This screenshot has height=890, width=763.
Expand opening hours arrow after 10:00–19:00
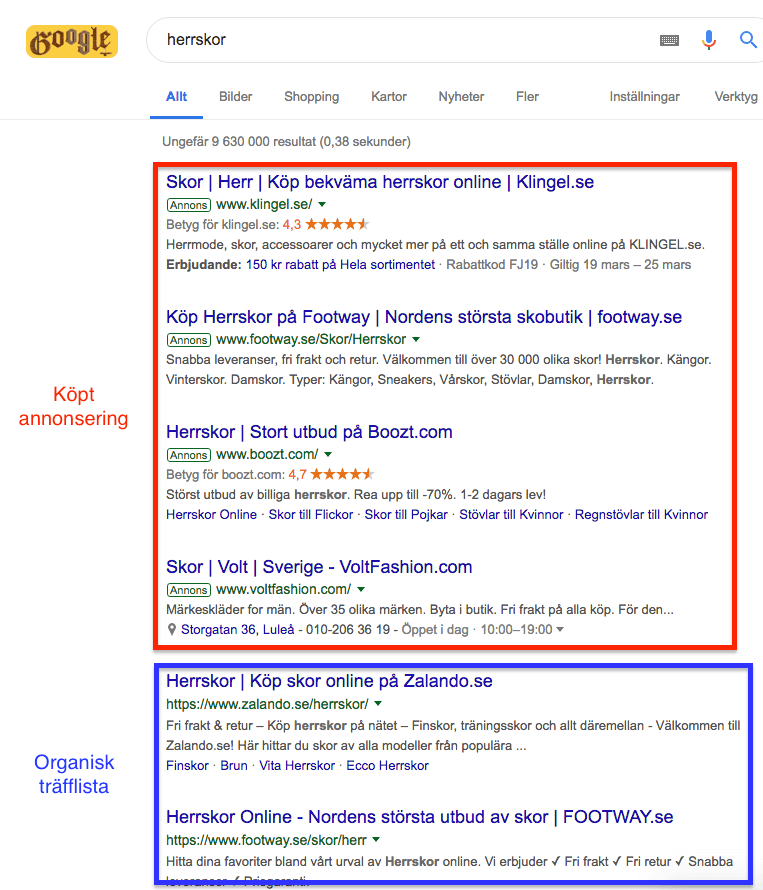[x=560, y=629]
